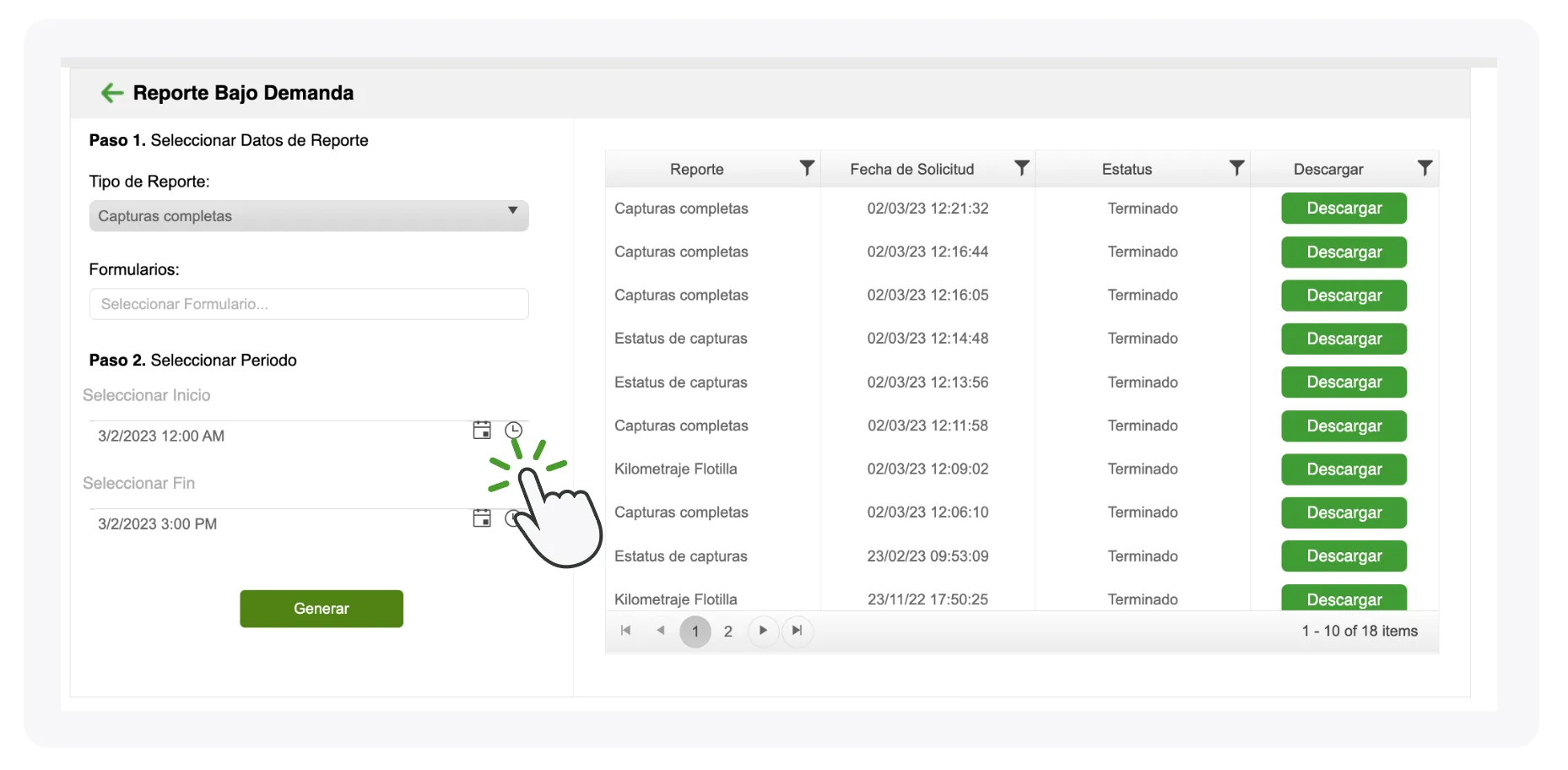Click the green back arrow icon
This screenshot has width=1568, height=770.
coord(112,93)
